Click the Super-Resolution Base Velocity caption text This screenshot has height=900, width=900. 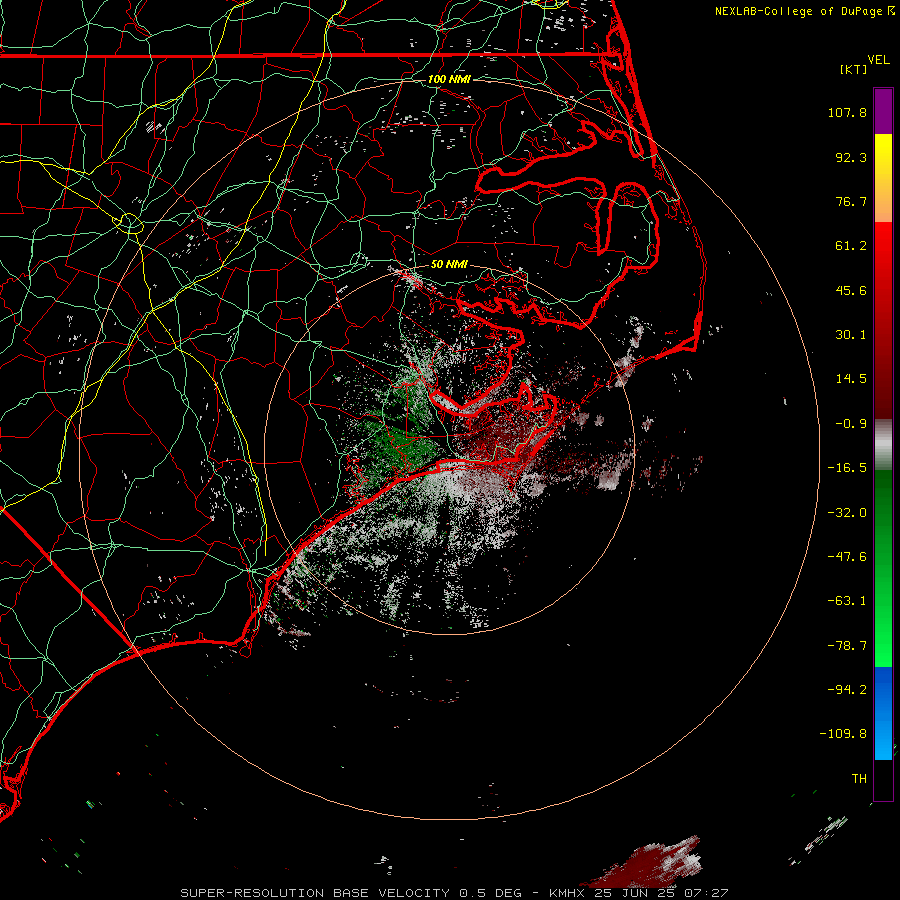[x=454, y=893]
